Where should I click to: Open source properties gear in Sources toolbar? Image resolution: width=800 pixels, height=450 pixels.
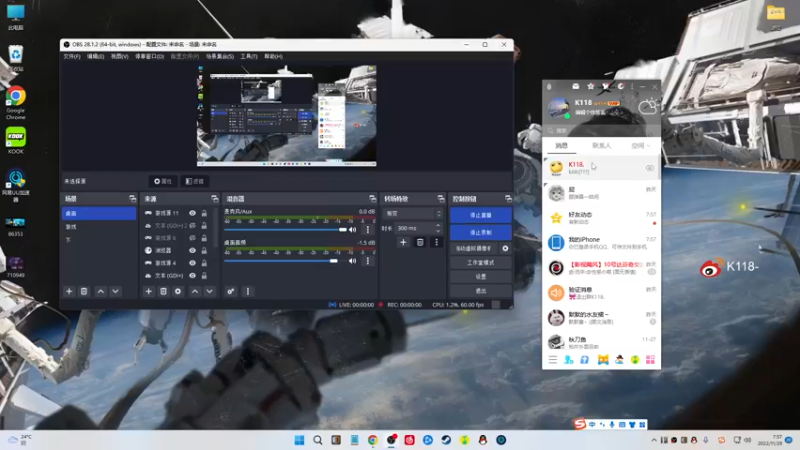click(x=178, y=291)
